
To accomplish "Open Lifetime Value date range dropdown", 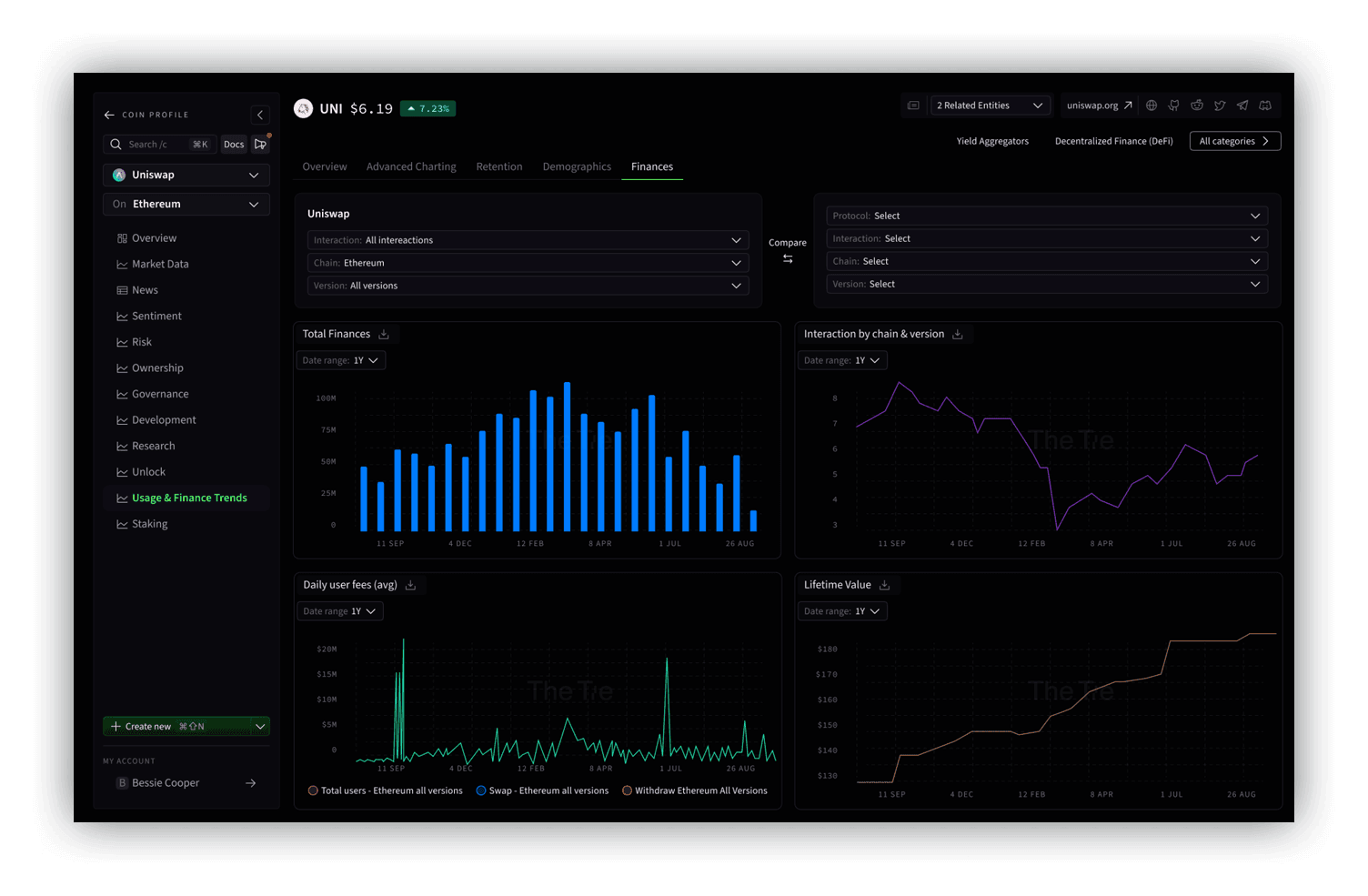I will pos(842,612).
